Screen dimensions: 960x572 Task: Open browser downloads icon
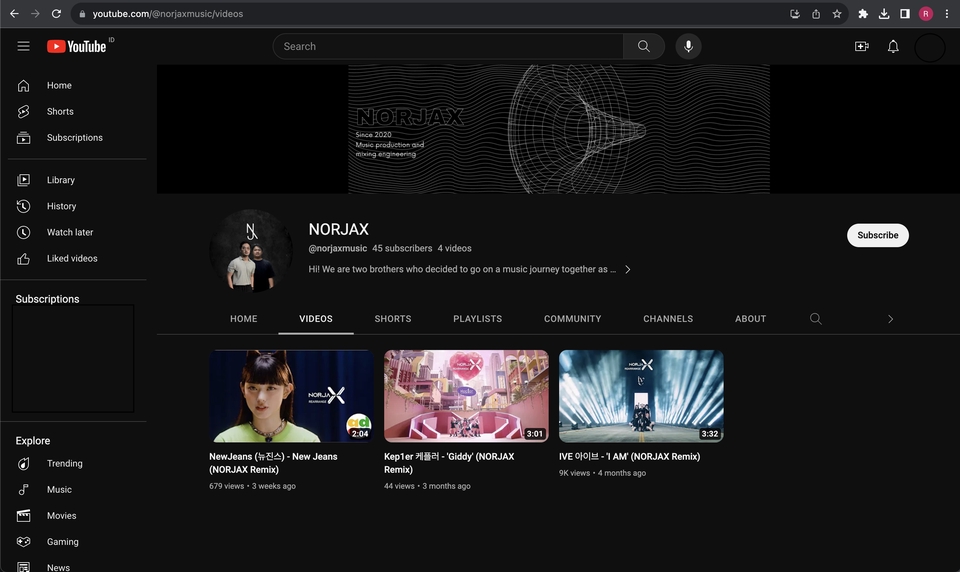pyautogui.click(x=883, y=13)
